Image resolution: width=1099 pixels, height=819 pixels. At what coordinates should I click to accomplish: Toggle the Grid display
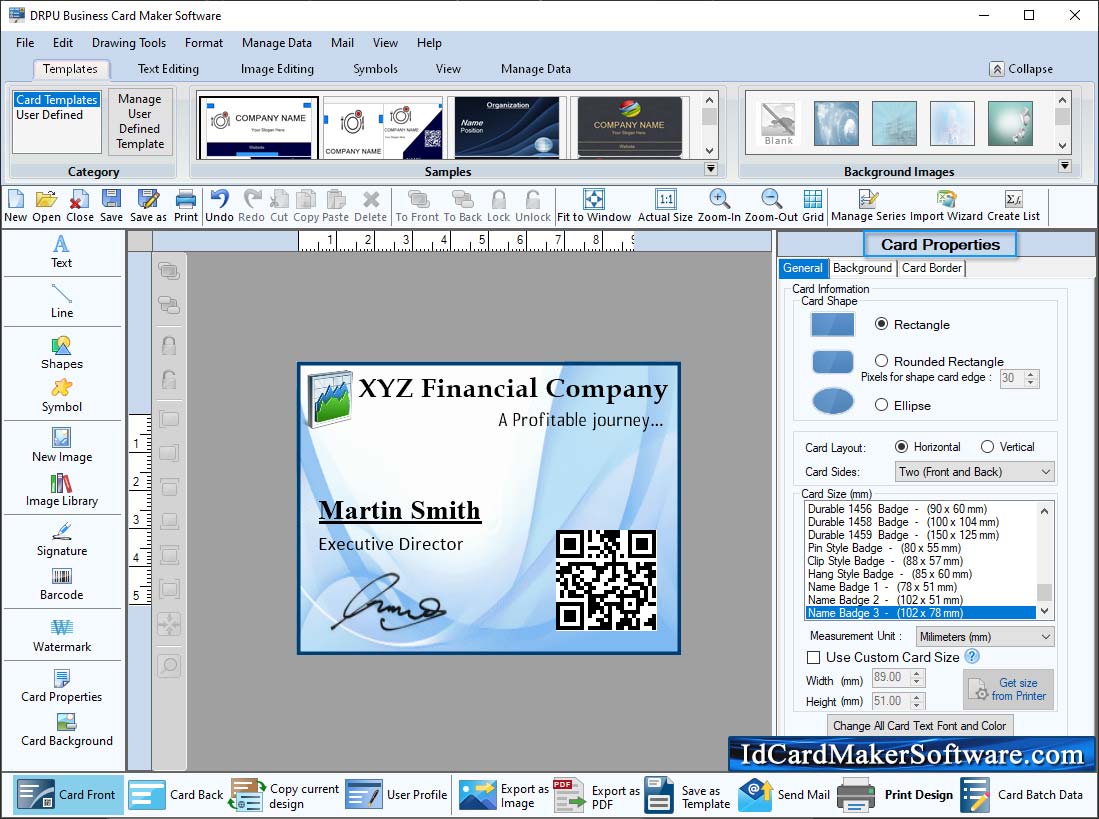pos(813,206)
